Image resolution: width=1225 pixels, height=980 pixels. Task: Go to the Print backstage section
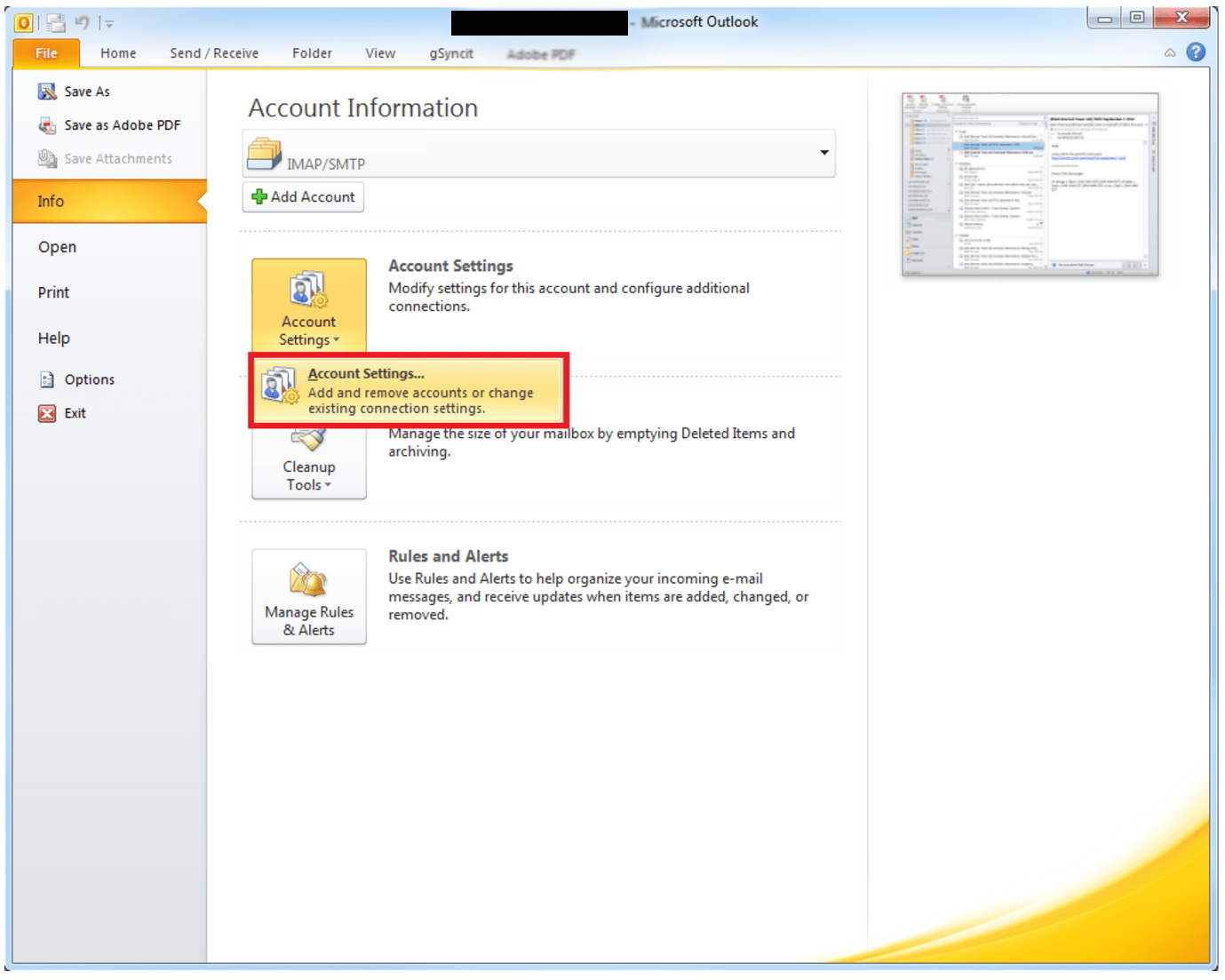pos(53,292)
